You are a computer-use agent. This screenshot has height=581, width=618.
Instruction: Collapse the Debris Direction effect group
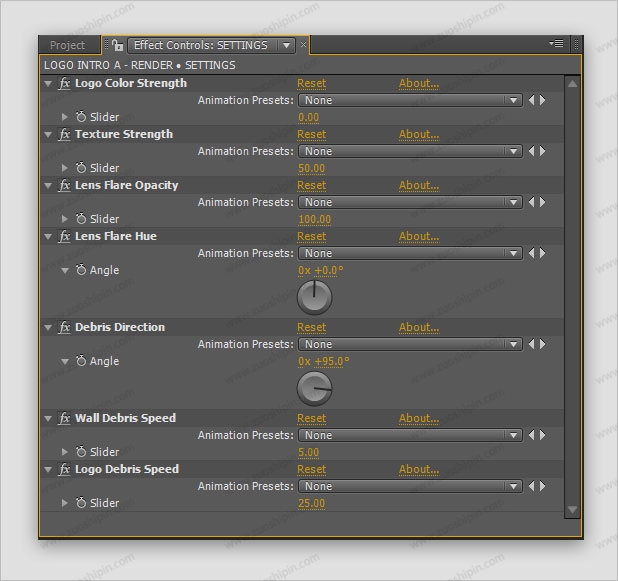click(x=48, y=328)
